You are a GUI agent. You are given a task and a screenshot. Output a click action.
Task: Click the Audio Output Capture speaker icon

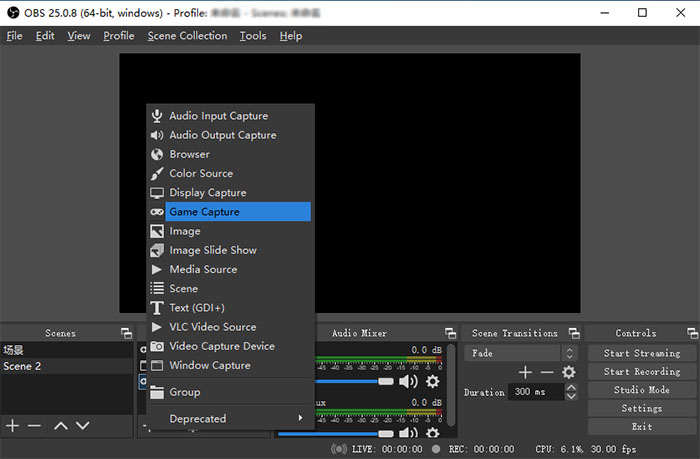tap(157, 135)
